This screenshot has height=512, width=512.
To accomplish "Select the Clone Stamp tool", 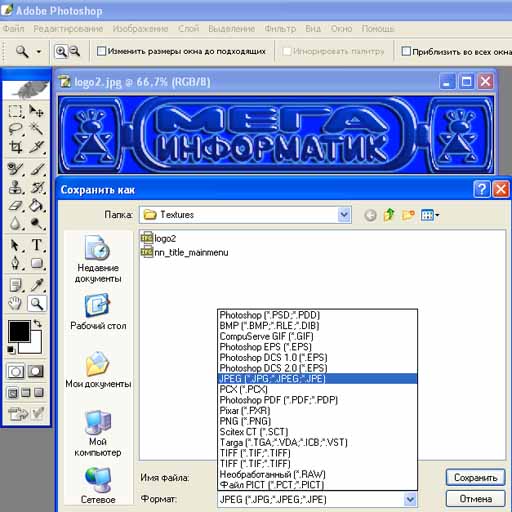I will pyautogui.click(x=15, y=187).
